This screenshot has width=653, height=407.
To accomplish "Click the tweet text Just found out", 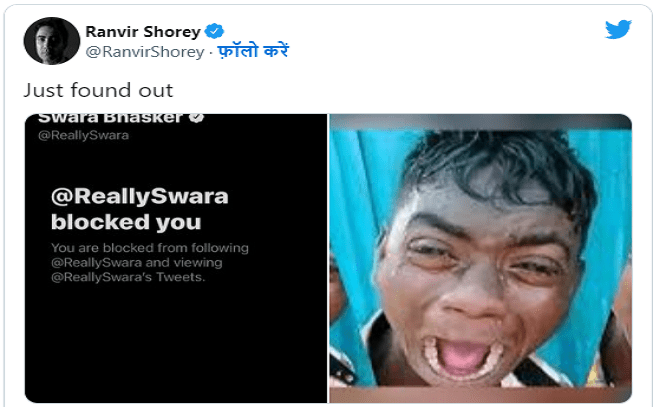I will 98,90.
